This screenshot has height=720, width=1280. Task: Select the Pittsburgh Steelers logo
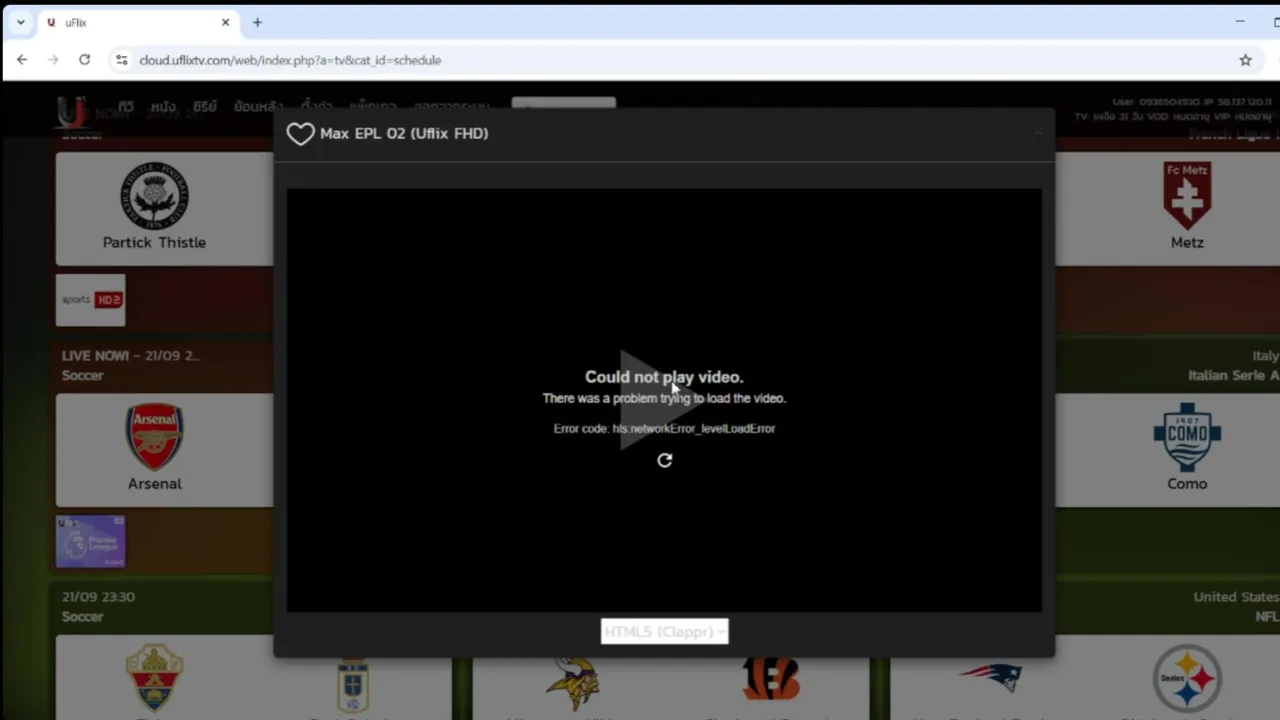1187,679
